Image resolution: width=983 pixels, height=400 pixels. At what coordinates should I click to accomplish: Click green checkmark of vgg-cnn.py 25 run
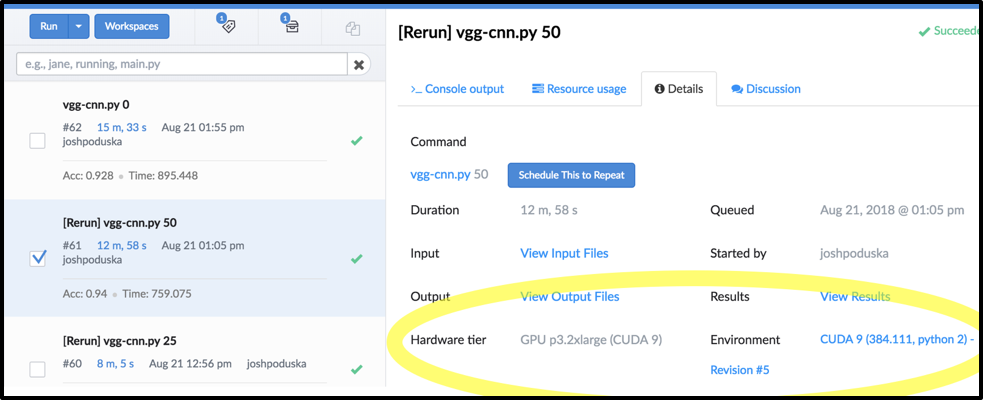[357, 369]
